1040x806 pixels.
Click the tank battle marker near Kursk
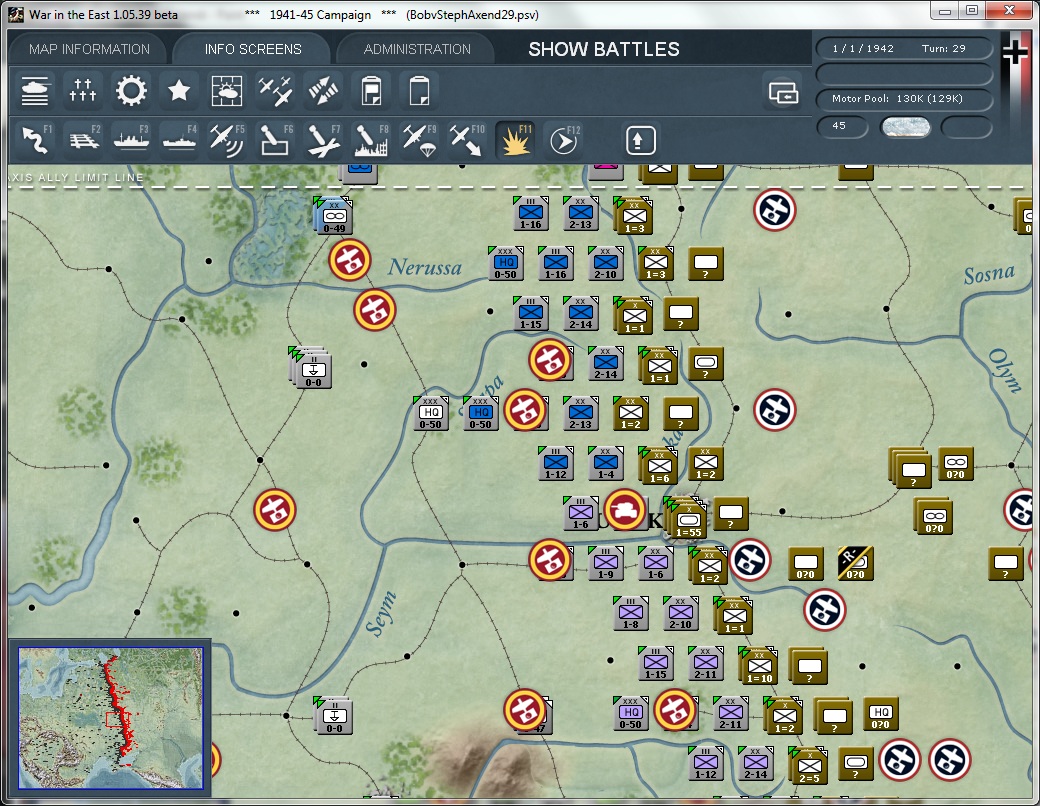(x=625, y=509)
